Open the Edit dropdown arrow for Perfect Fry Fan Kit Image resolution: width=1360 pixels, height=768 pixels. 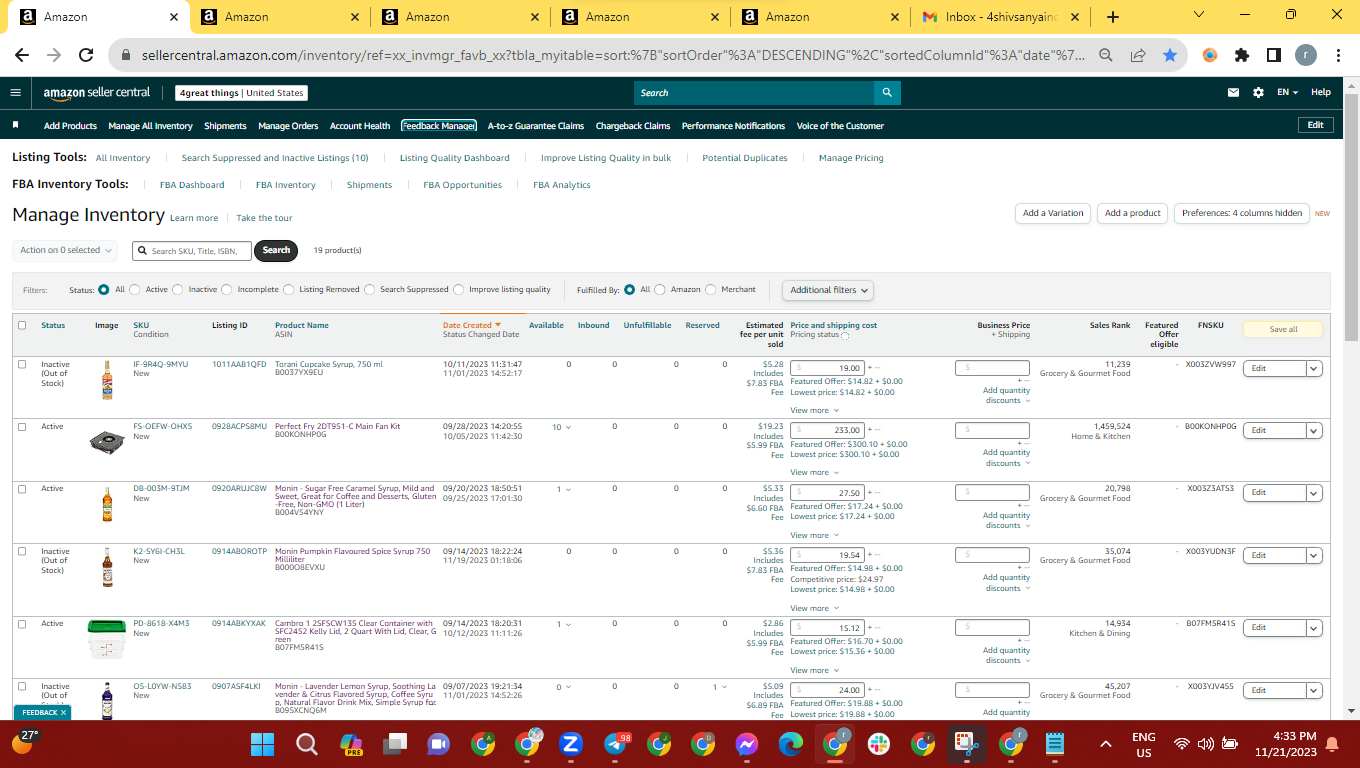[x=1315, y=430]
